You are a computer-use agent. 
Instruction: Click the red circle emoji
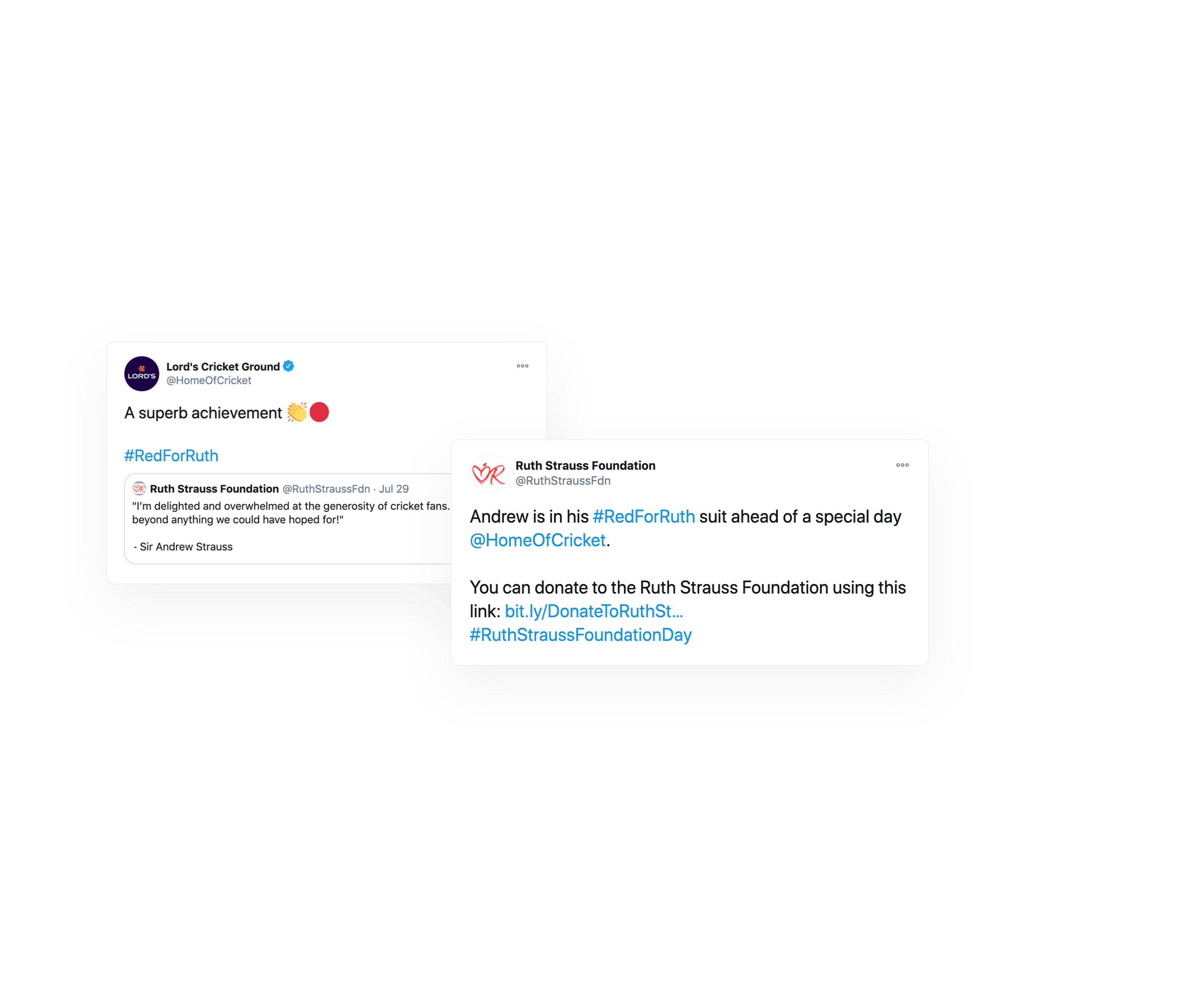pyautogui.click(x=319, y=412)
